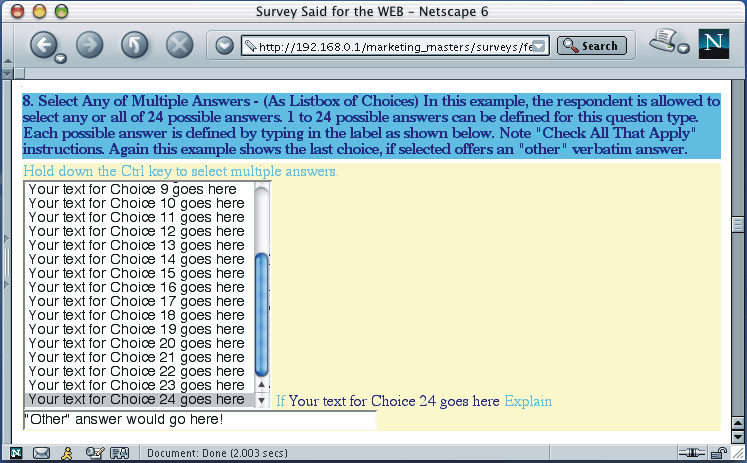
Task: Open the Print button dropdown arrow
Action: click(x=684, y=48)
